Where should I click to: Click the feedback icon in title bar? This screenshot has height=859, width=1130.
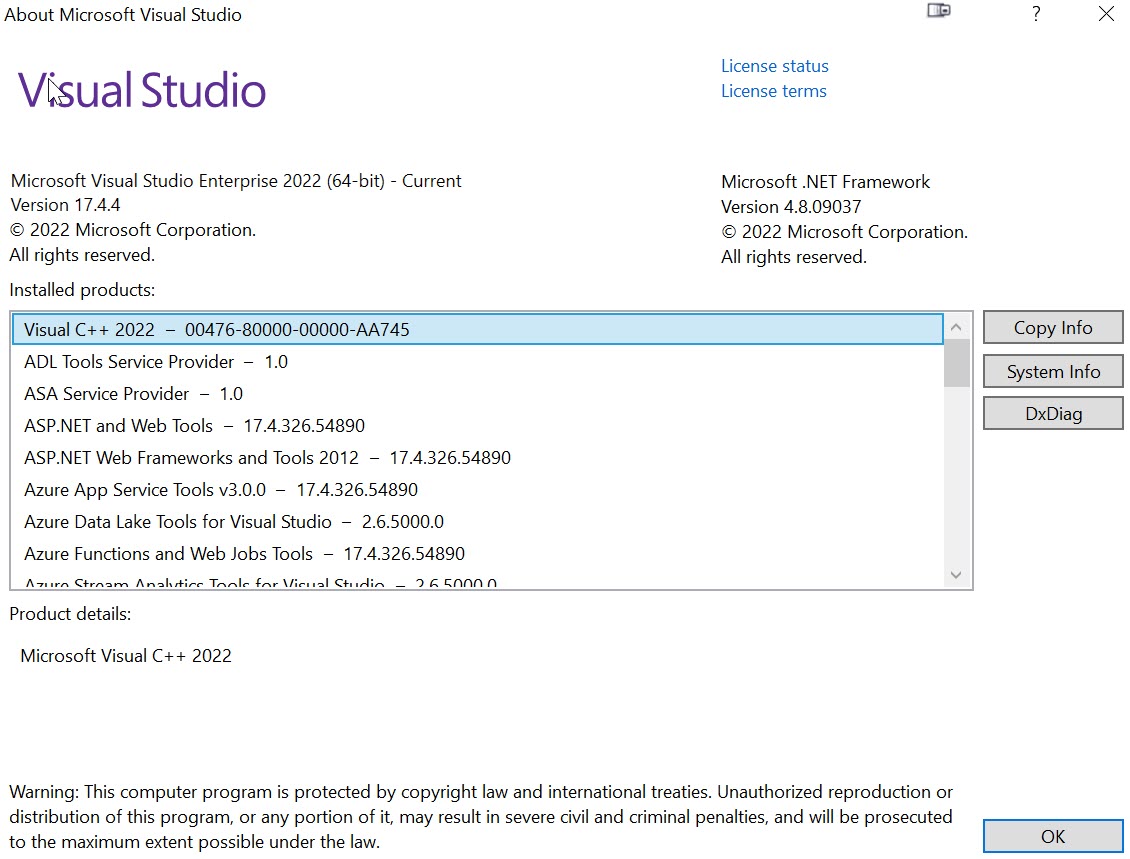[x=938, y=12]
